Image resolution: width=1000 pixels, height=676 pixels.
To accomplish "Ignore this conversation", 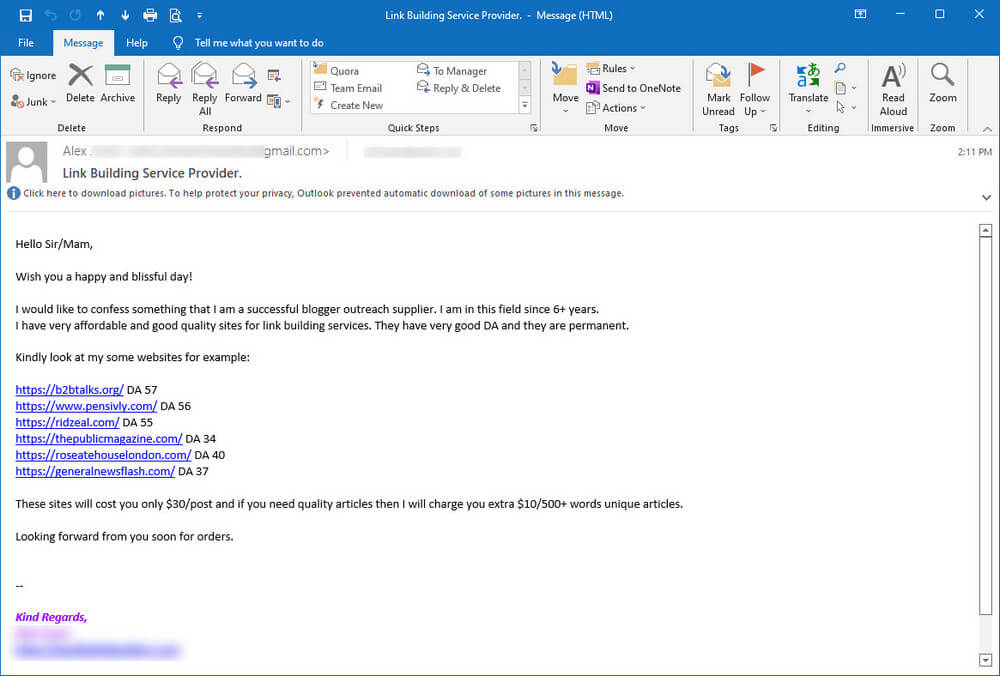I will click(33, 75).
